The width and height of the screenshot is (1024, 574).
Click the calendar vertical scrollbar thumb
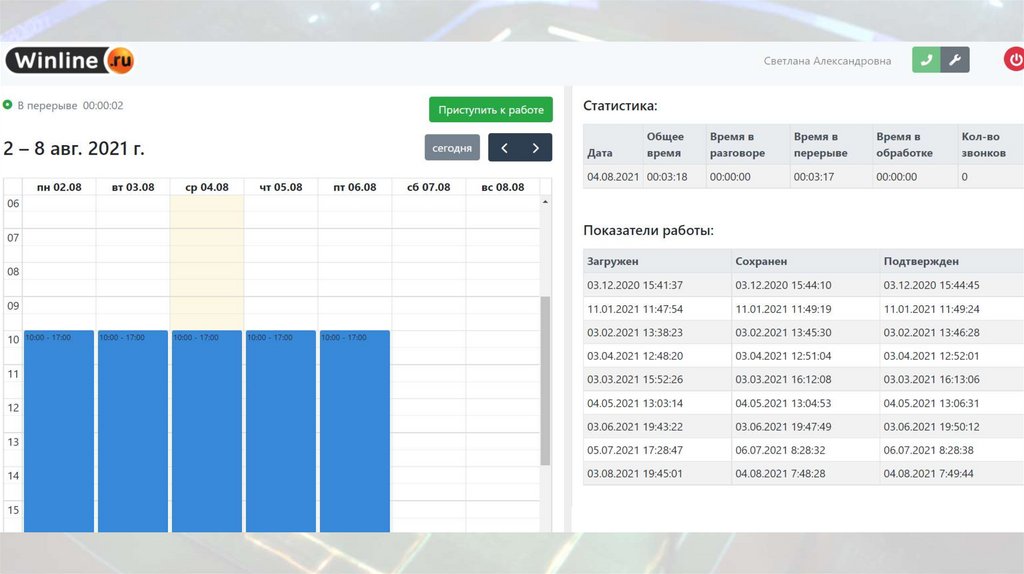(x=545, y=380)
